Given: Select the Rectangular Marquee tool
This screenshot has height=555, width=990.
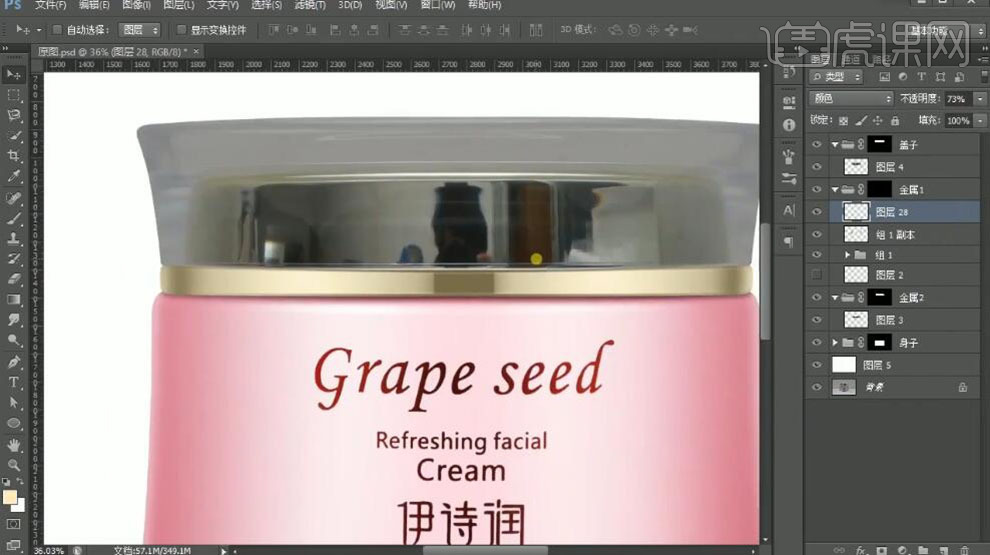Looking at the screenshot, I should click(13, 95).
